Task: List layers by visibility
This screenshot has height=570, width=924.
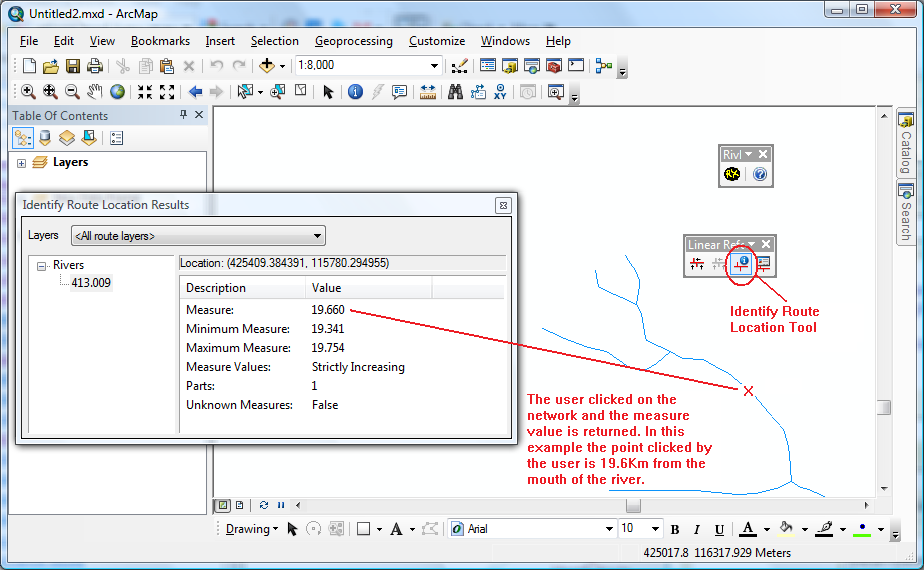Action: pos(67,139)
